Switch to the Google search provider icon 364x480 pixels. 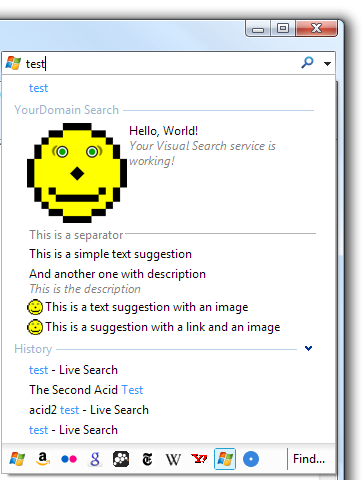(x=95, y=459)
